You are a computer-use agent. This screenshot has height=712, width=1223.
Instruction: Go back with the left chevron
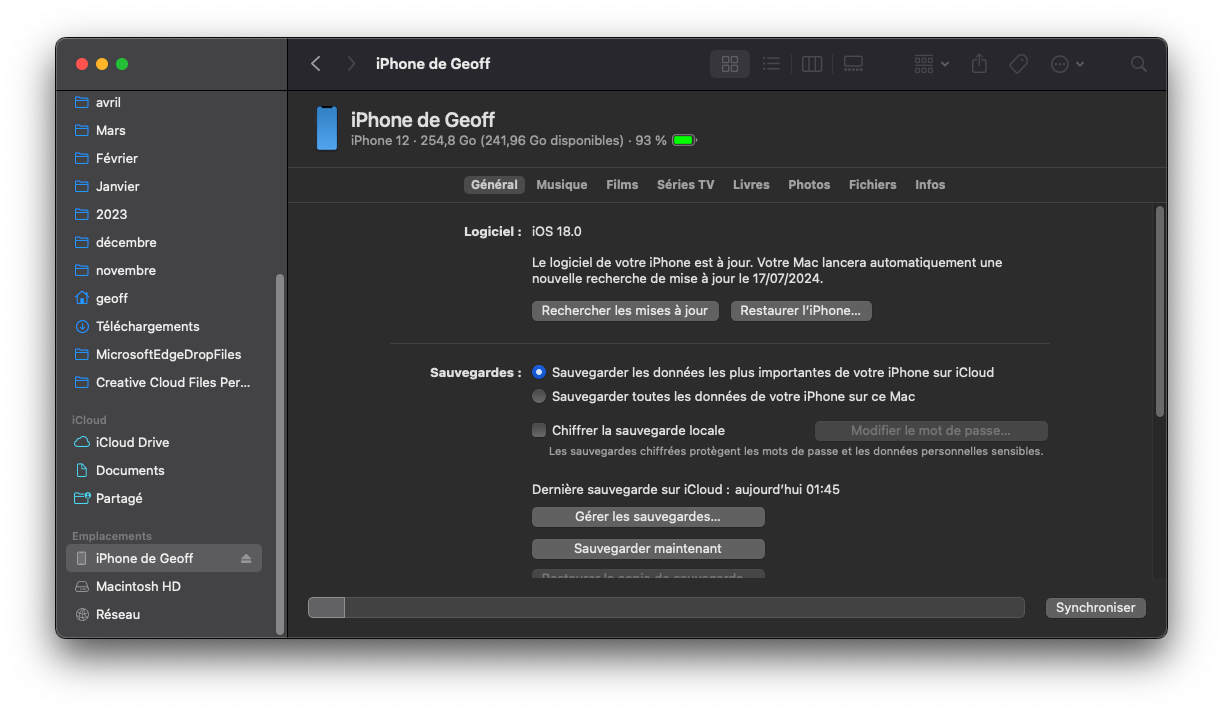click(316, 64)
